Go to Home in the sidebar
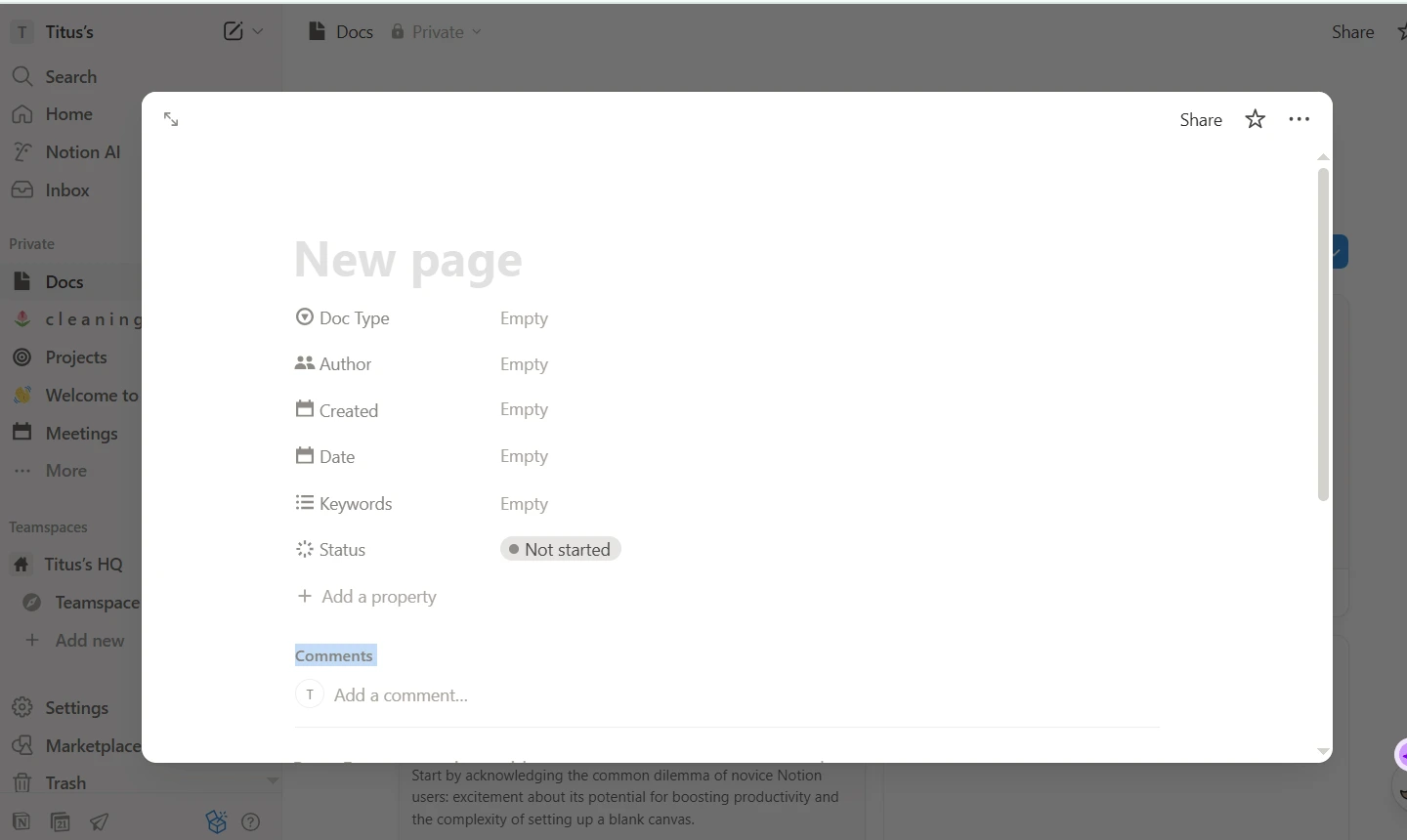This screenshot has width=1407, height=840. pyautogui.click(x=68, y=114)
